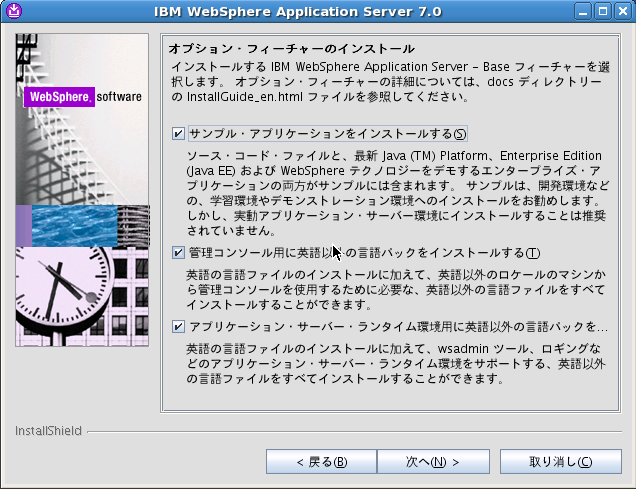Click the IBM WebSphere Application Server title text
Image resolution: width=636 pixels, height=489 pixels.
[317, 12]
